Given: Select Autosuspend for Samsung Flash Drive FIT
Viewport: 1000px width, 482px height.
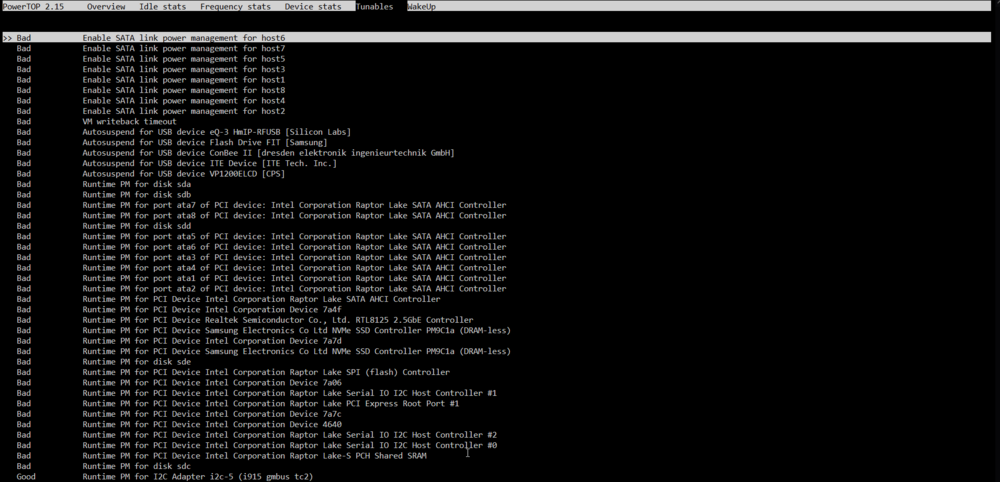Looking at the screenshot, I should (x=172, y=142).
